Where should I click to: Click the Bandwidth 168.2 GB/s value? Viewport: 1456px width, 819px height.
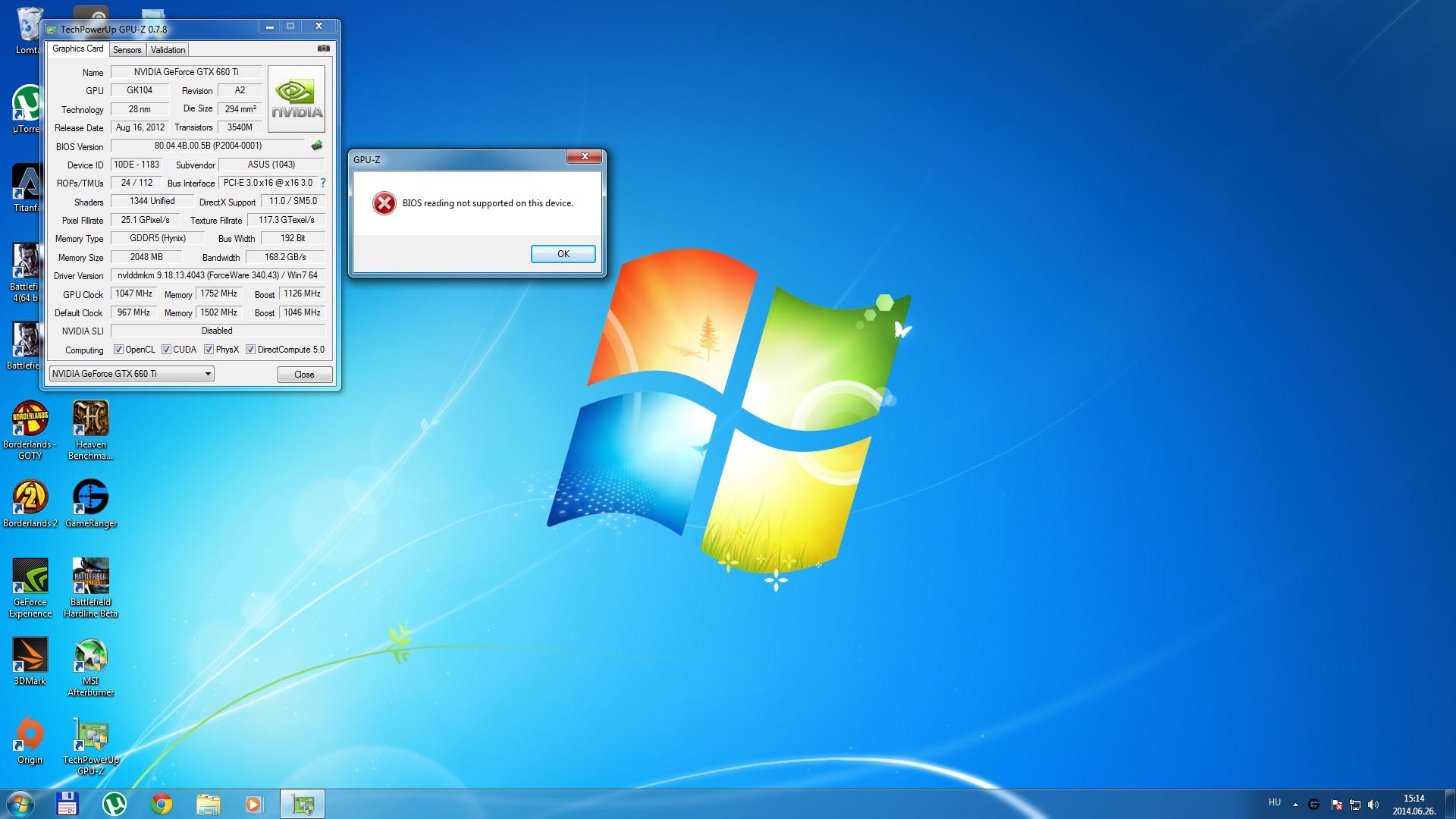[285, 257]
